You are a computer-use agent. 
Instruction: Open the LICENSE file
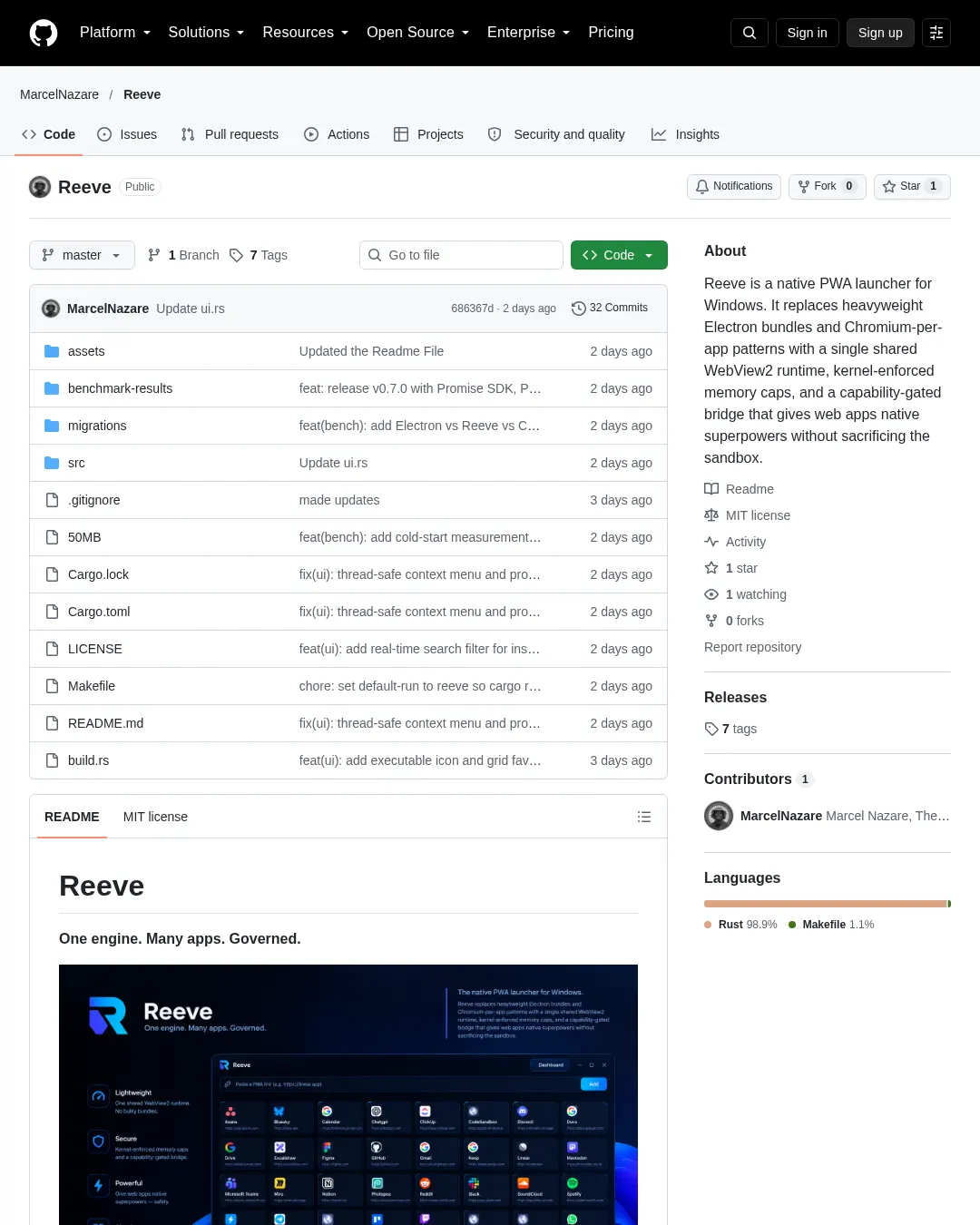tap(94, 649)
